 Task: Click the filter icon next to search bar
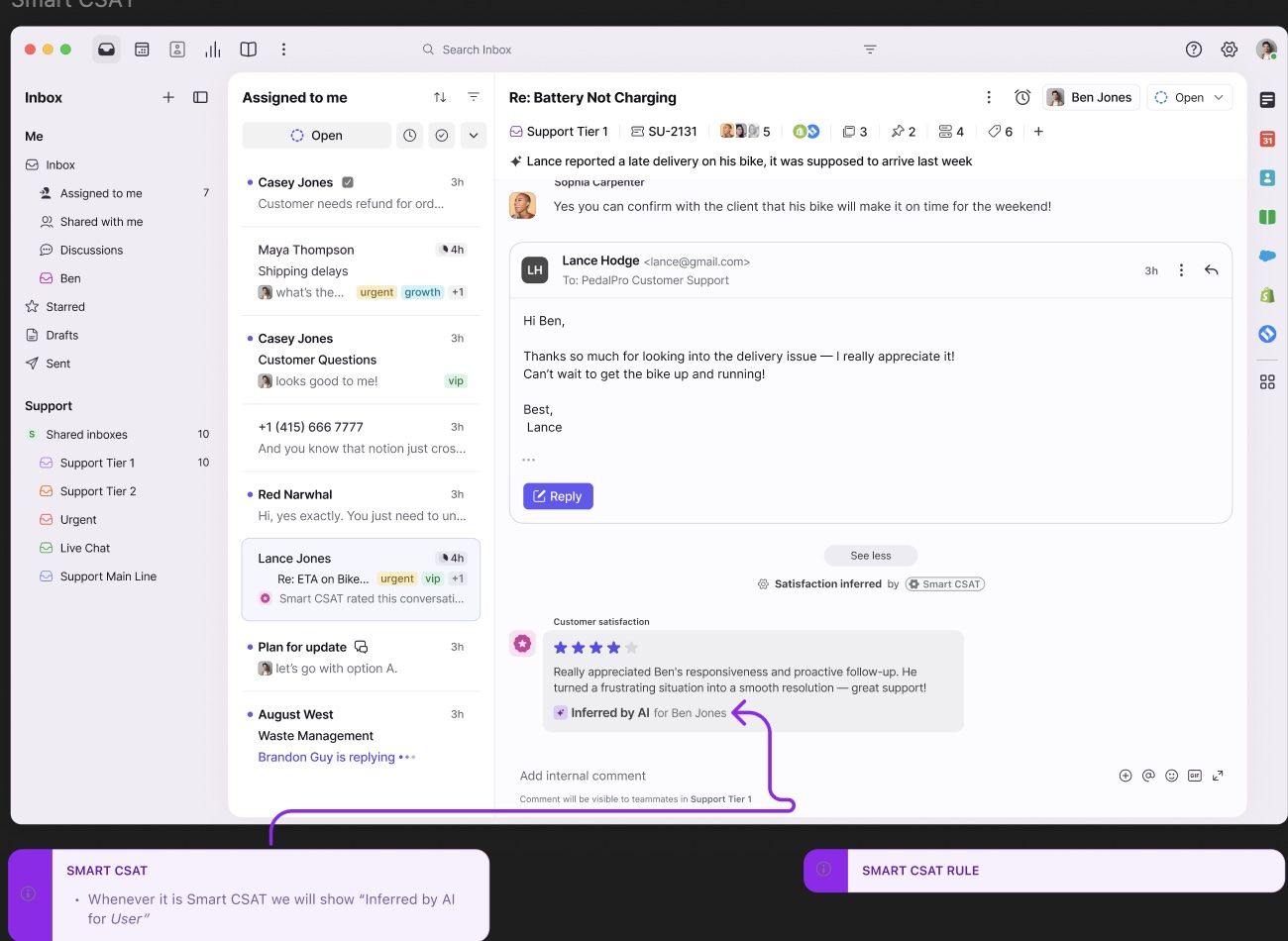click(x=870, y=50)
